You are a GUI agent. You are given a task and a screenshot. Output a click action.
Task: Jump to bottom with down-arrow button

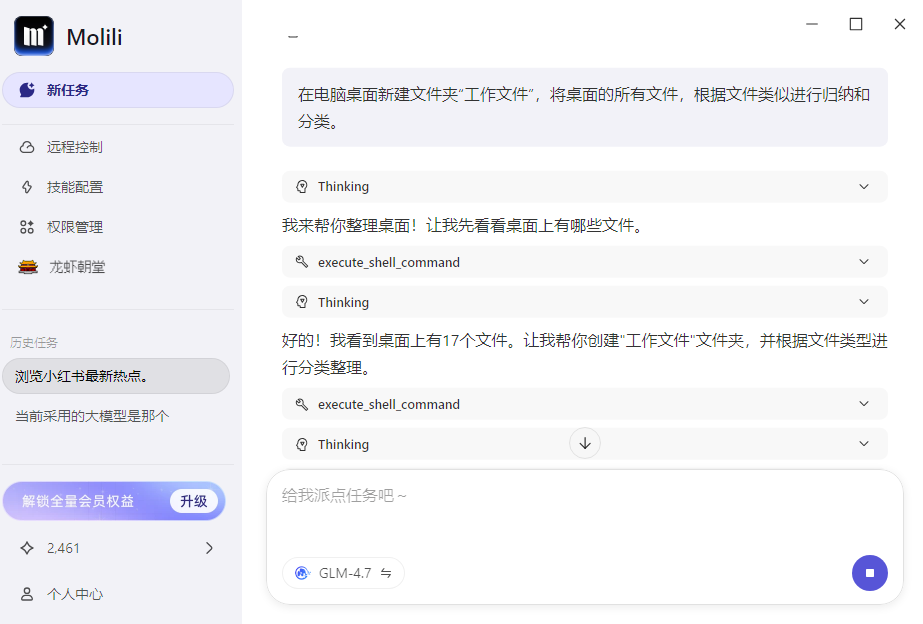coord(585,443)
